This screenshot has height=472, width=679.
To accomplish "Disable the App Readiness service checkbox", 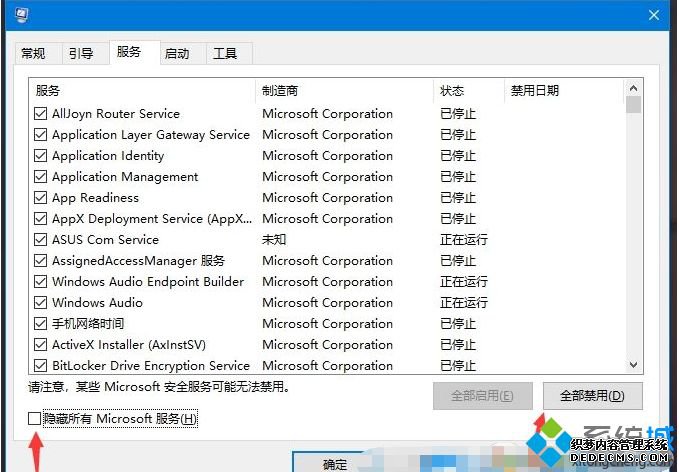I will [40, 197].
